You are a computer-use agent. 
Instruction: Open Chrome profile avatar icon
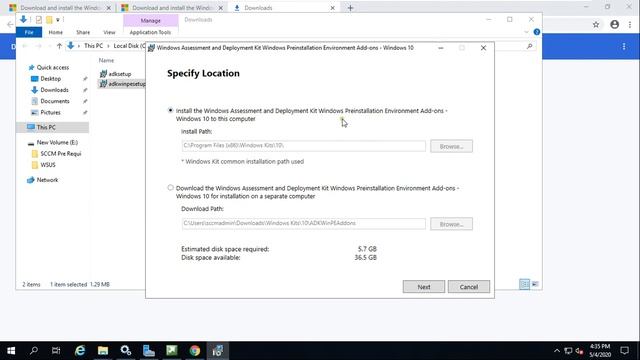pyautogui.click(x=615, y=24)
